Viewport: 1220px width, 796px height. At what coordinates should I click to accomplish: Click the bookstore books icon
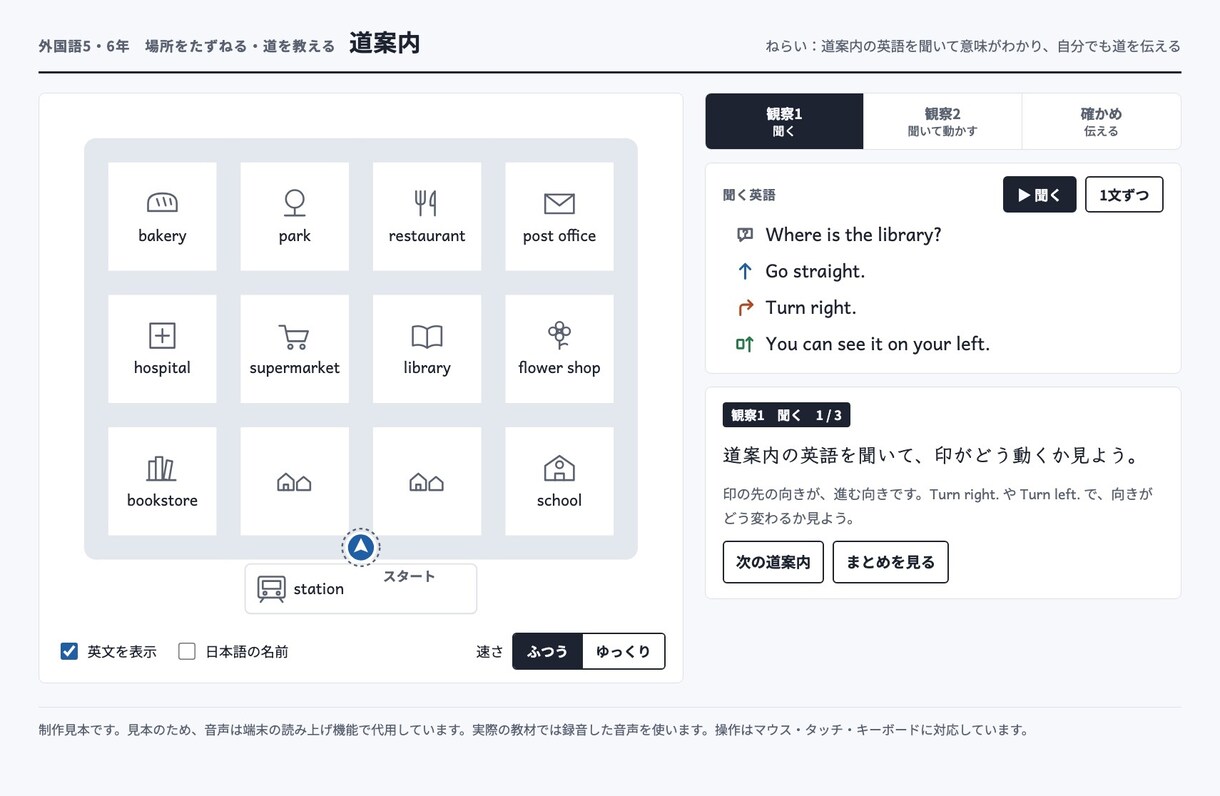pos(161,468)
